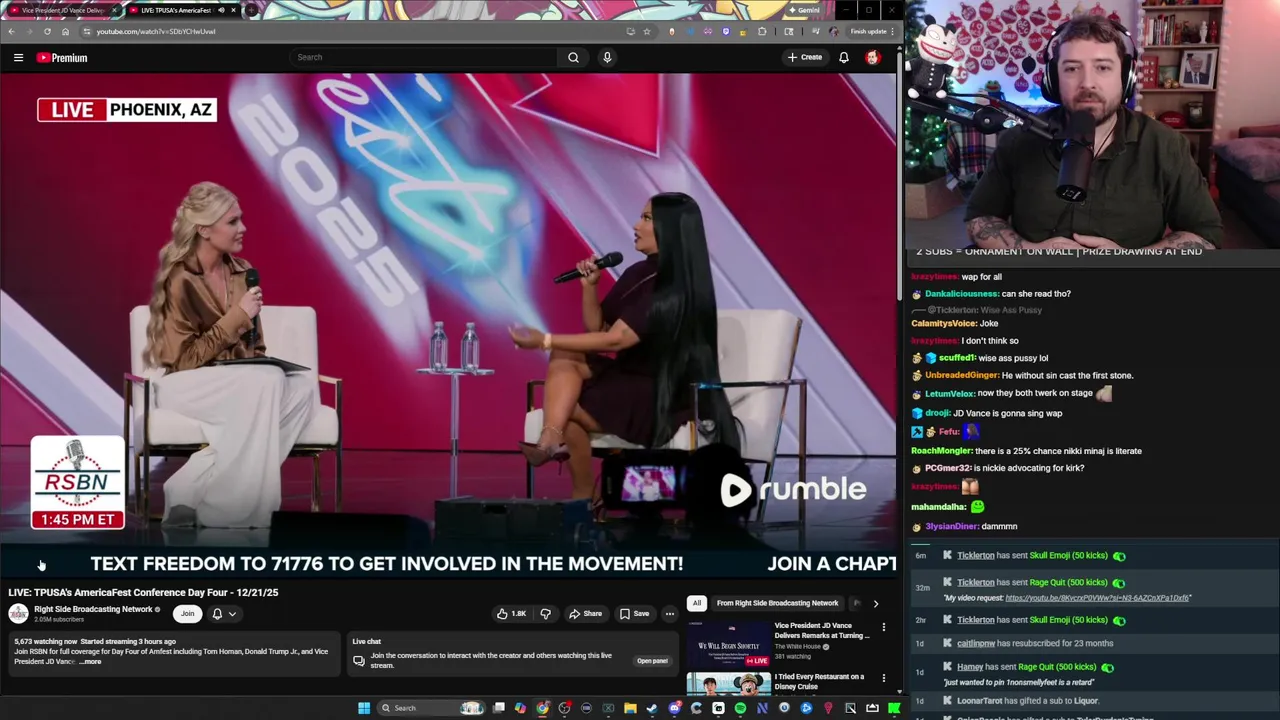
Task: Save video to a playlist
Action: [x=634, y=614]
